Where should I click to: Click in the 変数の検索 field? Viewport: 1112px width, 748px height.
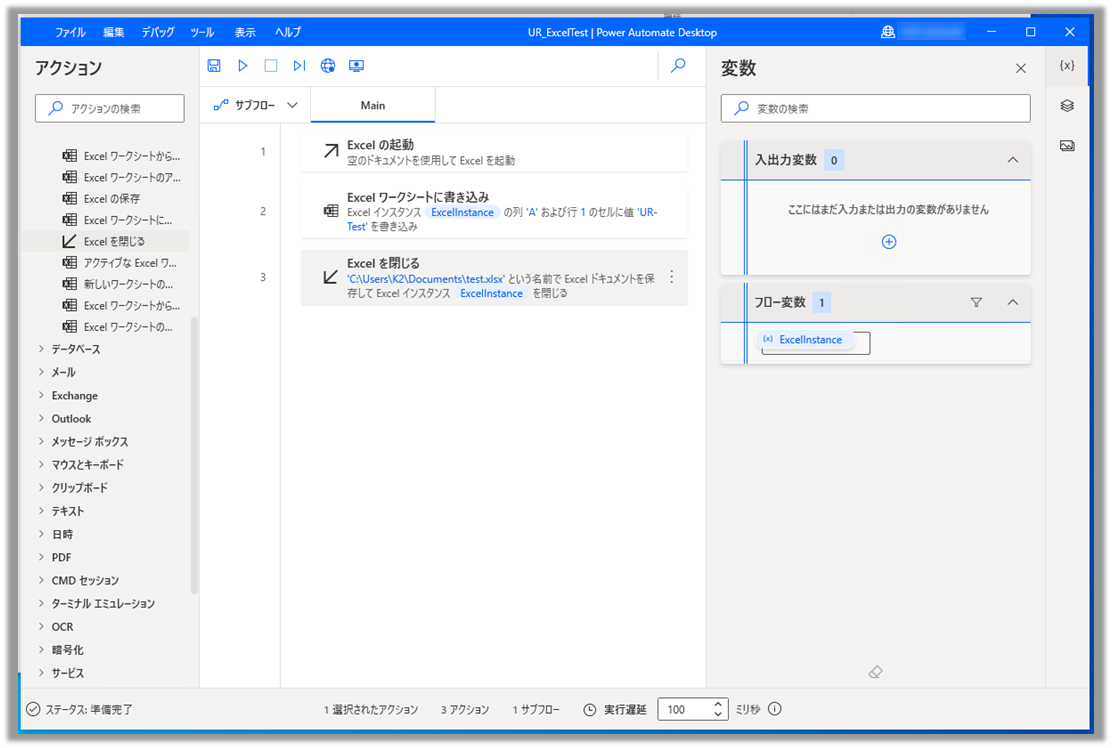tap(876, 108)
